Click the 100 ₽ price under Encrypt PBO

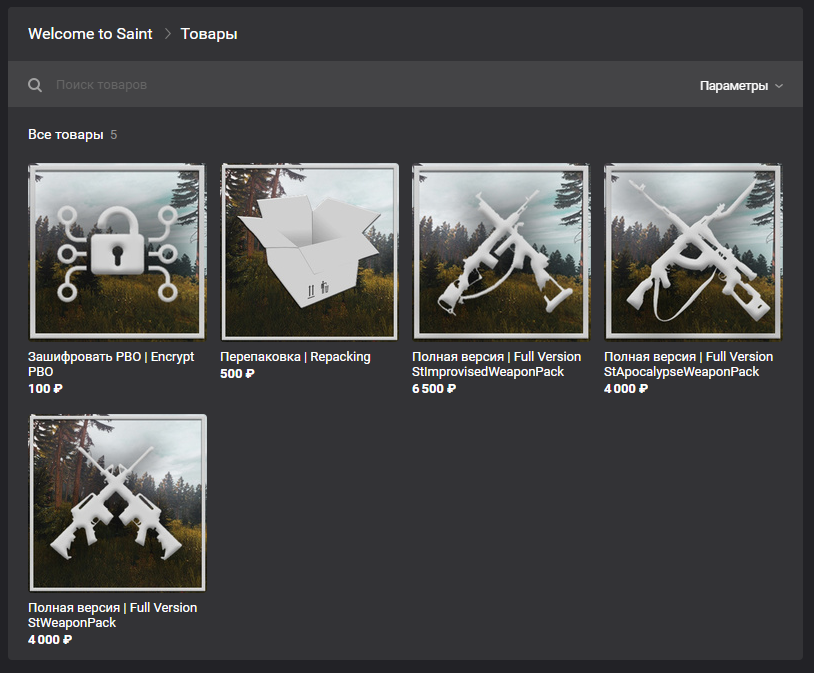[x=45, y=388]
